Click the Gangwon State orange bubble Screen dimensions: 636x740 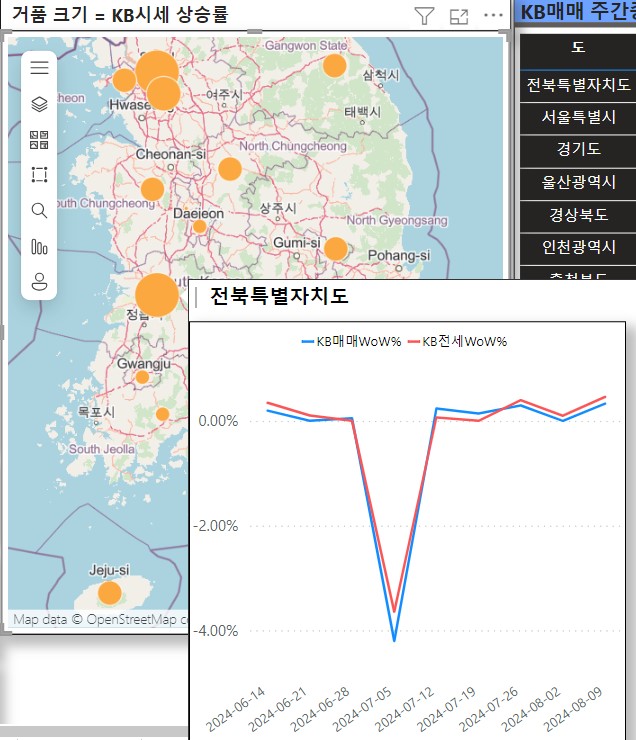[x=335, y=66]
